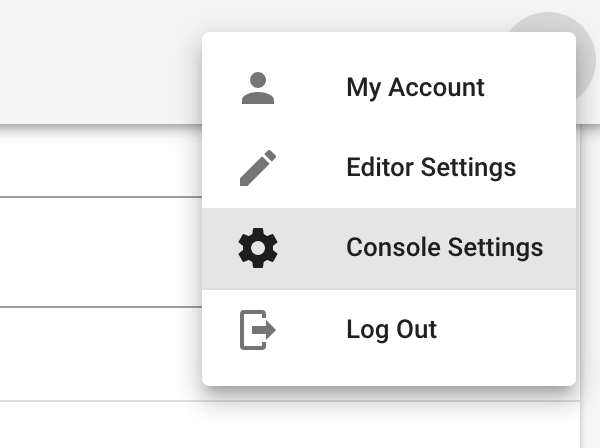Click the empty white bottom row of the page
Screen dimensions: 600x448
tap(290, 425)
